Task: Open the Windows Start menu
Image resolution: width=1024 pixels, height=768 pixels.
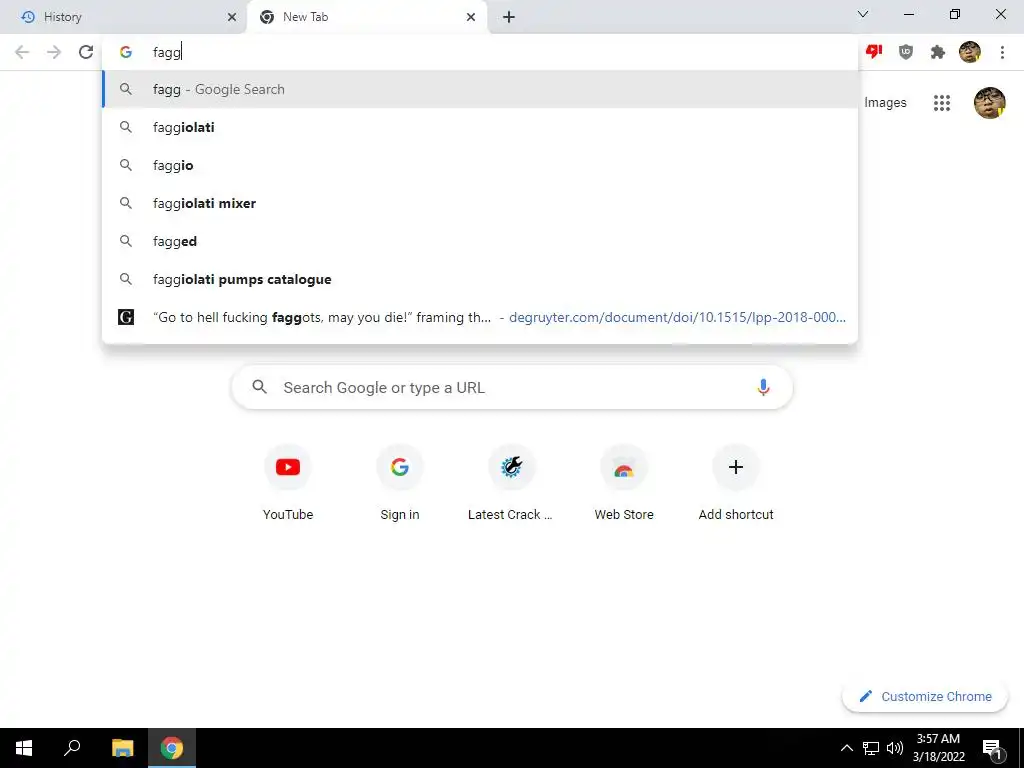Action: [x=24, y=748]
